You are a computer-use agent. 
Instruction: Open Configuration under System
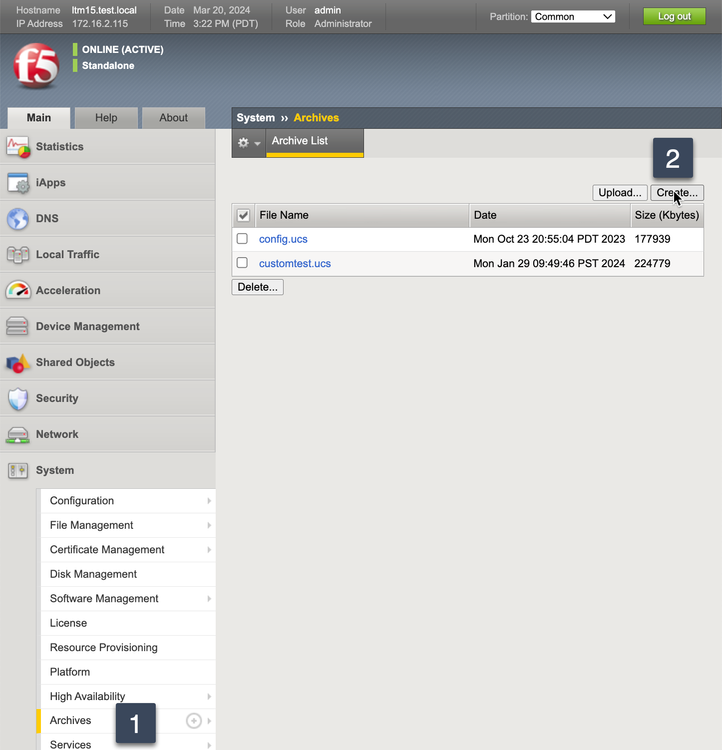[128, 501]
